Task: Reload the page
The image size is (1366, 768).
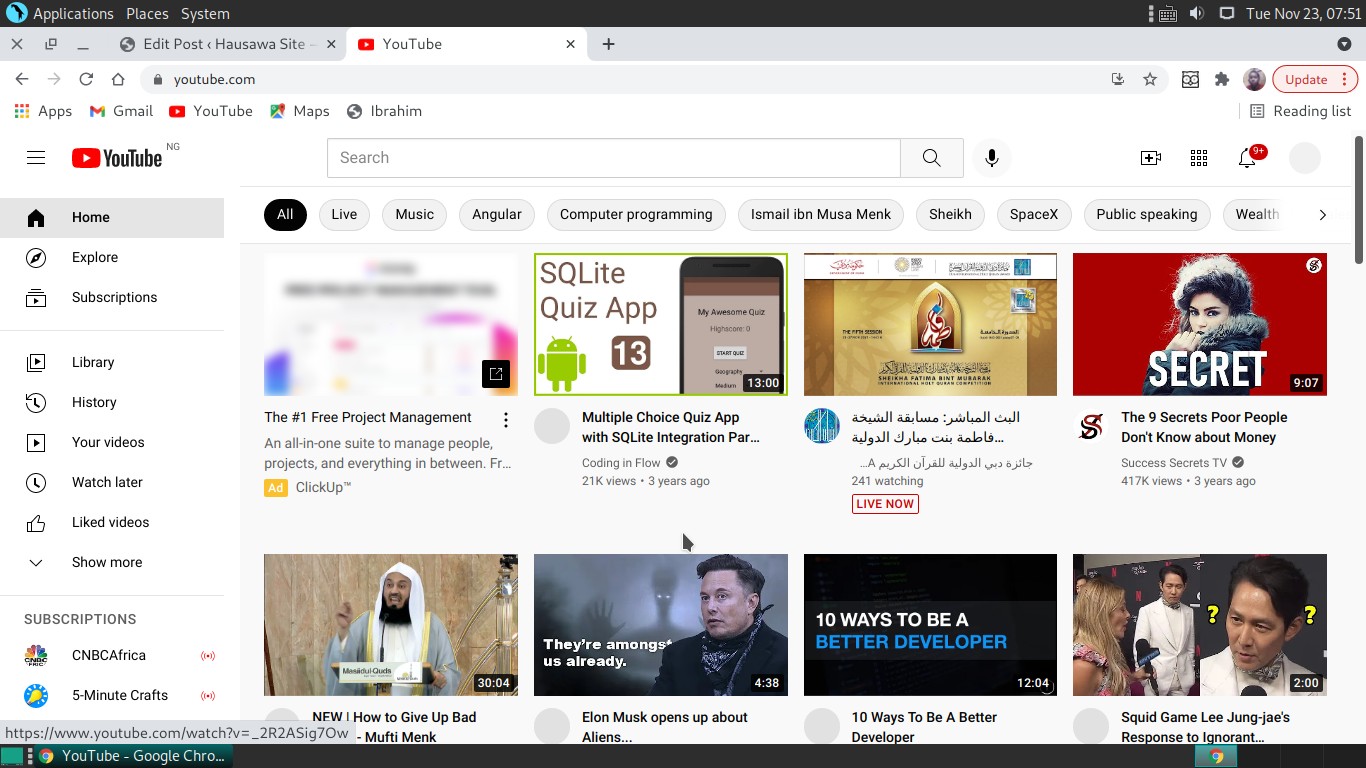Action: click(x=86, y=79)
